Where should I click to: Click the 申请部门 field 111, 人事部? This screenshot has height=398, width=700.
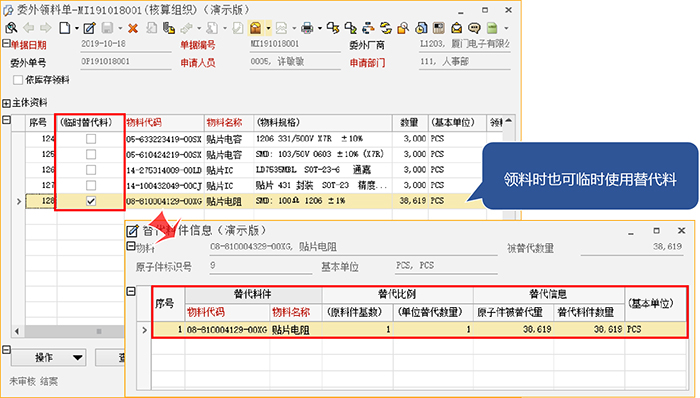click(x=465, y=62)
